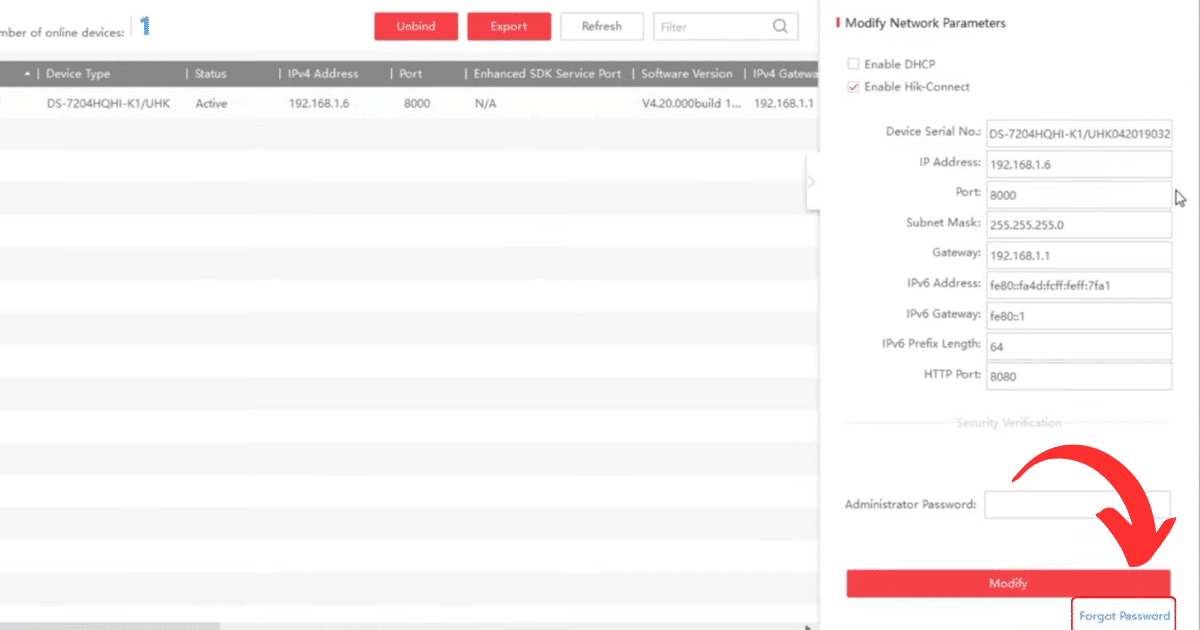This screenshot has height=630, width=1200.
Task: Uncheck the Enable Hik-Connect checkbox
Action: tap(853, 87)
